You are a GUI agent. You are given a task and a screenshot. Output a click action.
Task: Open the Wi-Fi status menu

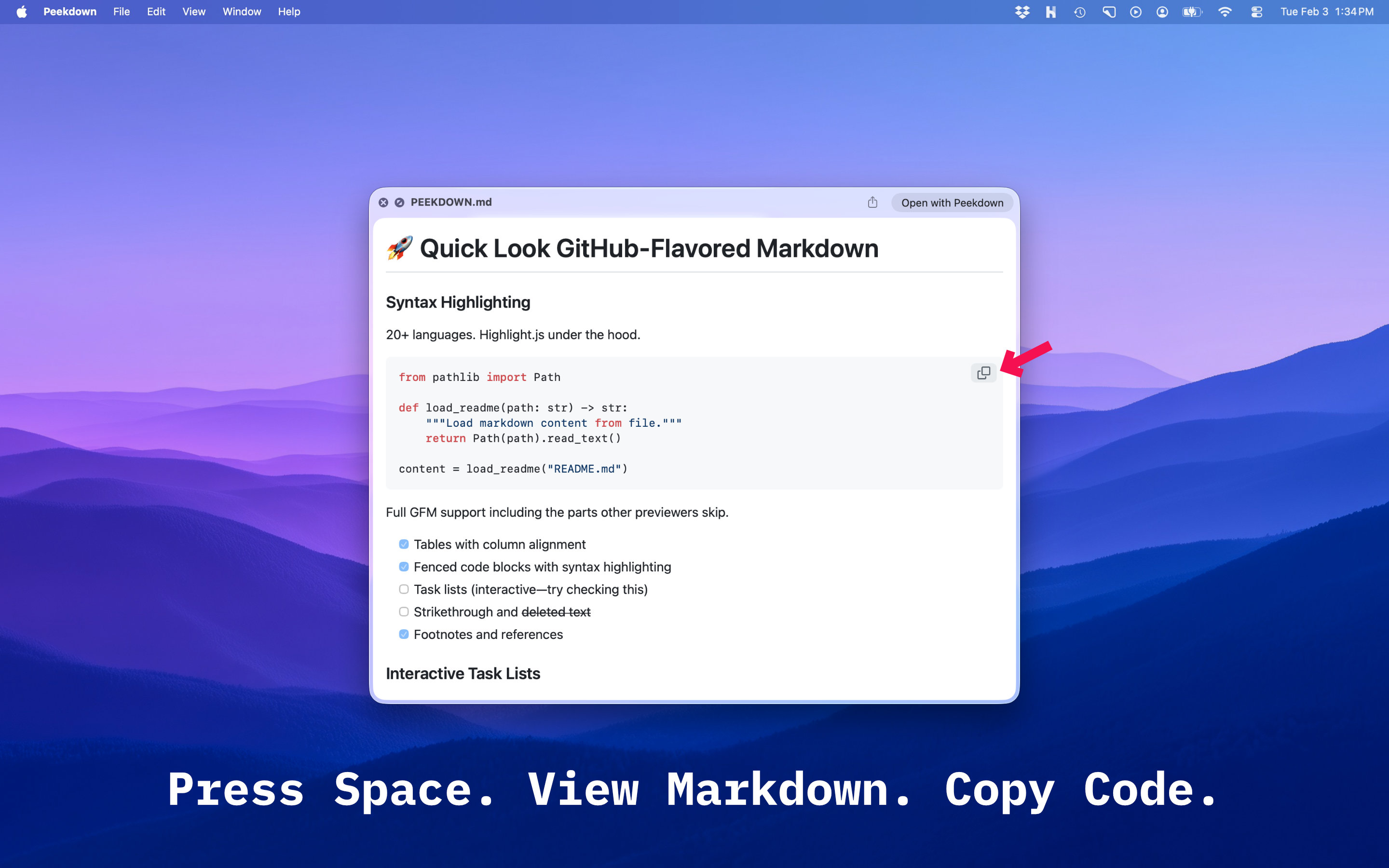(1224, 12)
